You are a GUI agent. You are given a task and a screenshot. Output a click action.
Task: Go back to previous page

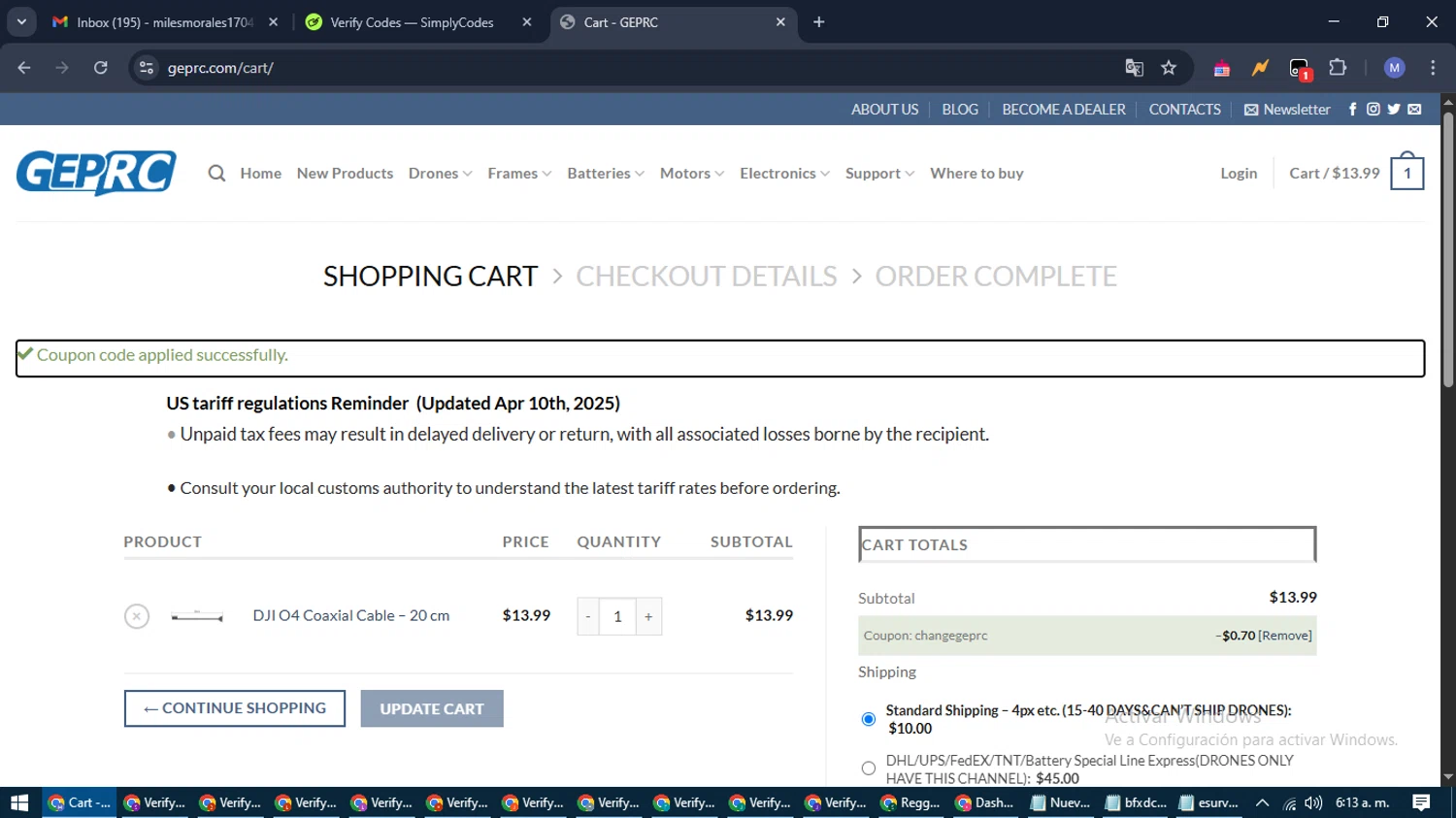[24, 68]
